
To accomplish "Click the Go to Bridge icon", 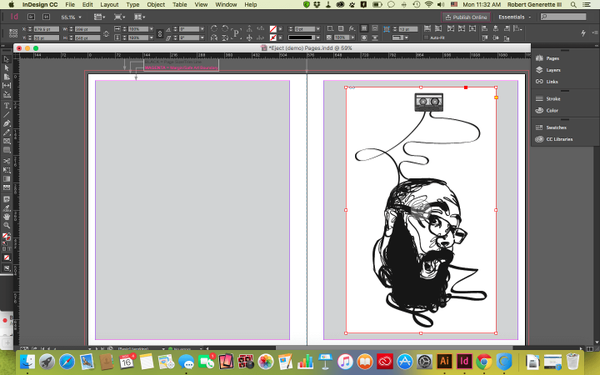I will point(31,17).
